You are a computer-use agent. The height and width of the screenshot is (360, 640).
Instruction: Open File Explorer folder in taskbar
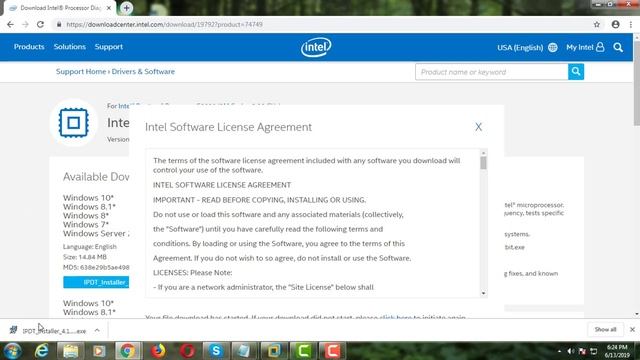(70, 351)
